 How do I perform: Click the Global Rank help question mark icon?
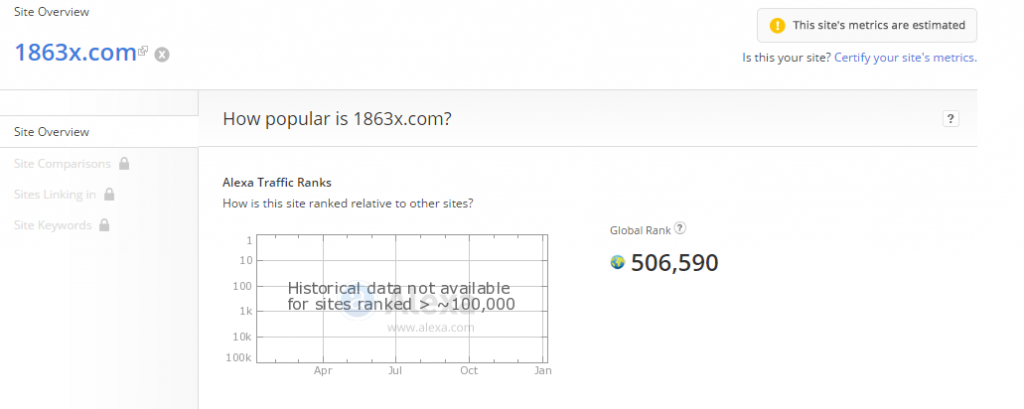(680, 228)
